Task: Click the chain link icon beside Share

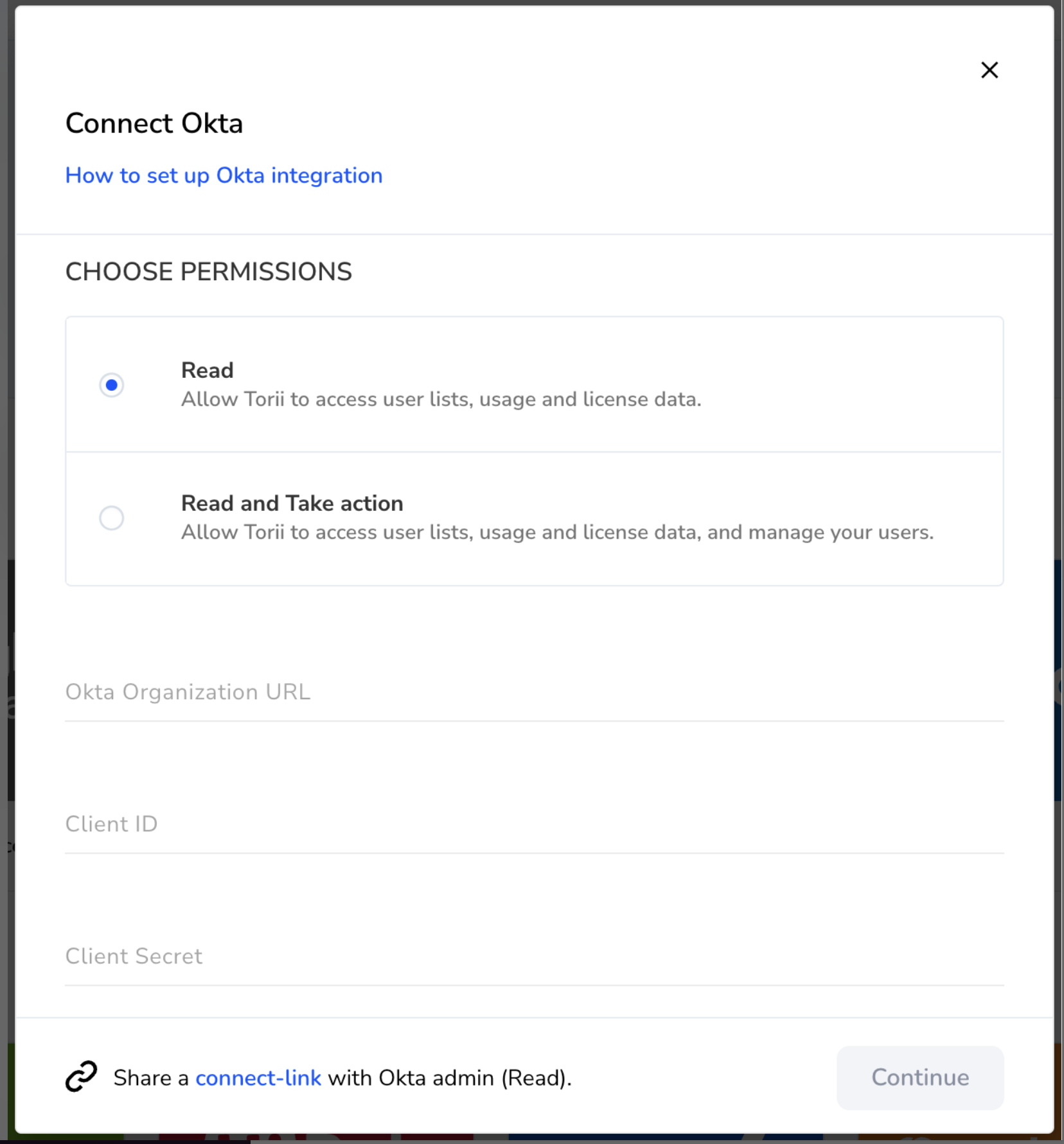Action: 82,1077
